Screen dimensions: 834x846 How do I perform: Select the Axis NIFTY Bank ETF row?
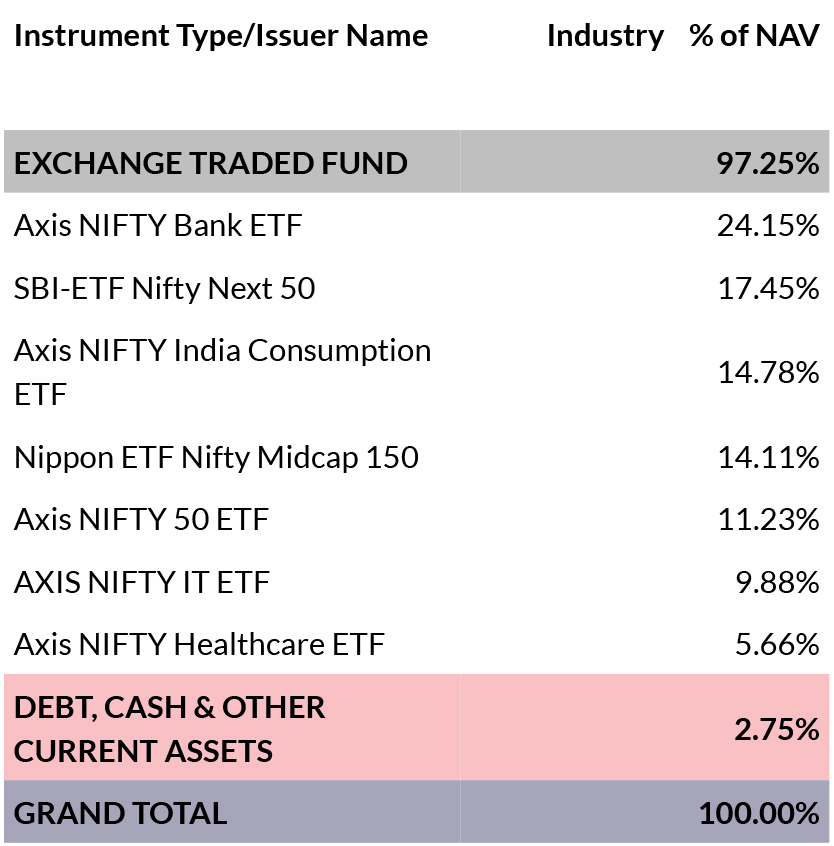416,224
